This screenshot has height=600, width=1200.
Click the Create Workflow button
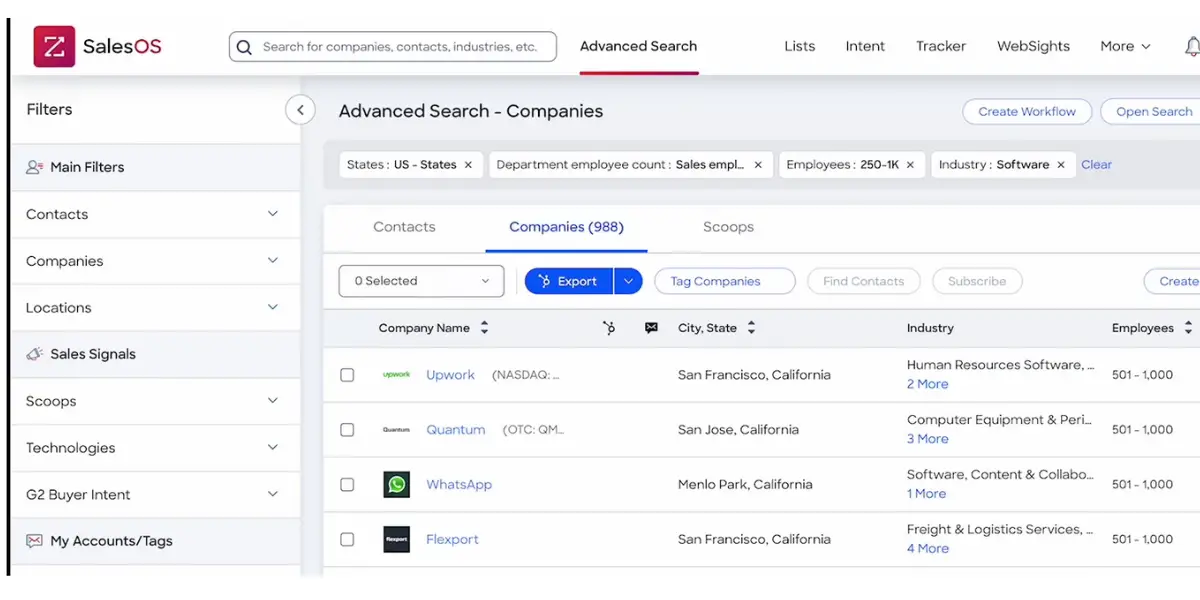click(x=1027, y=111)
